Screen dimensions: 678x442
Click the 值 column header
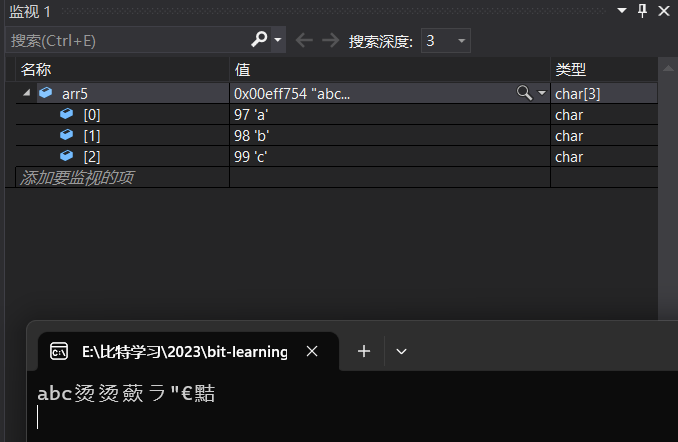(x=390, y=69)
